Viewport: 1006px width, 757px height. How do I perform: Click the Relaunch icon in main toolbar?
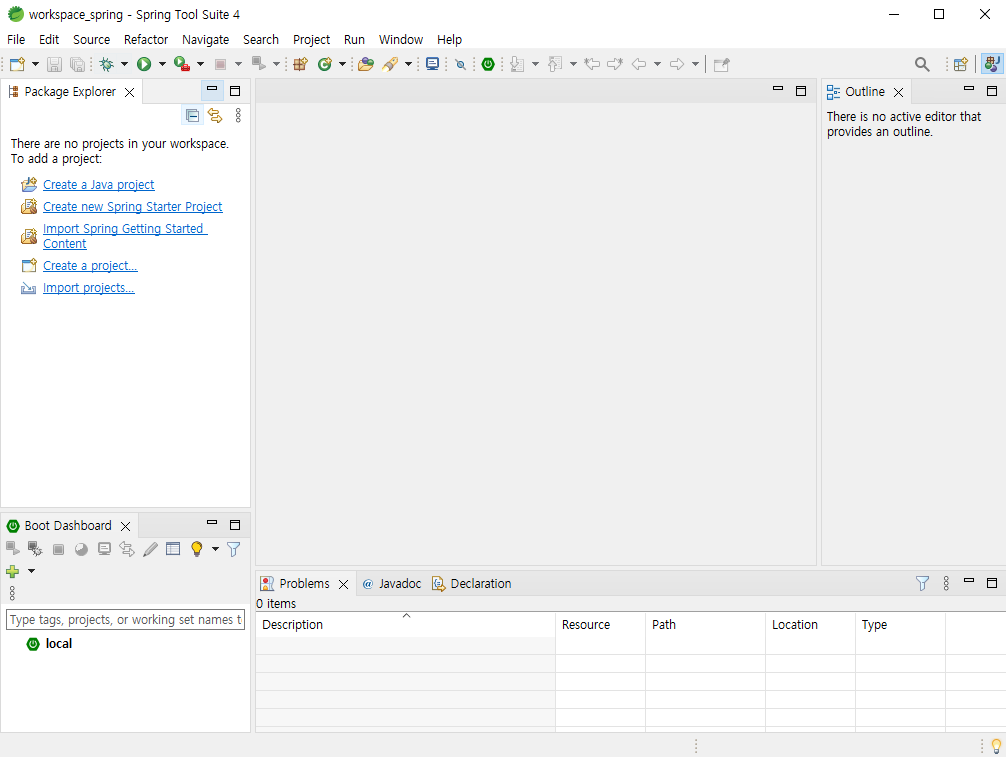pos(259,63)
